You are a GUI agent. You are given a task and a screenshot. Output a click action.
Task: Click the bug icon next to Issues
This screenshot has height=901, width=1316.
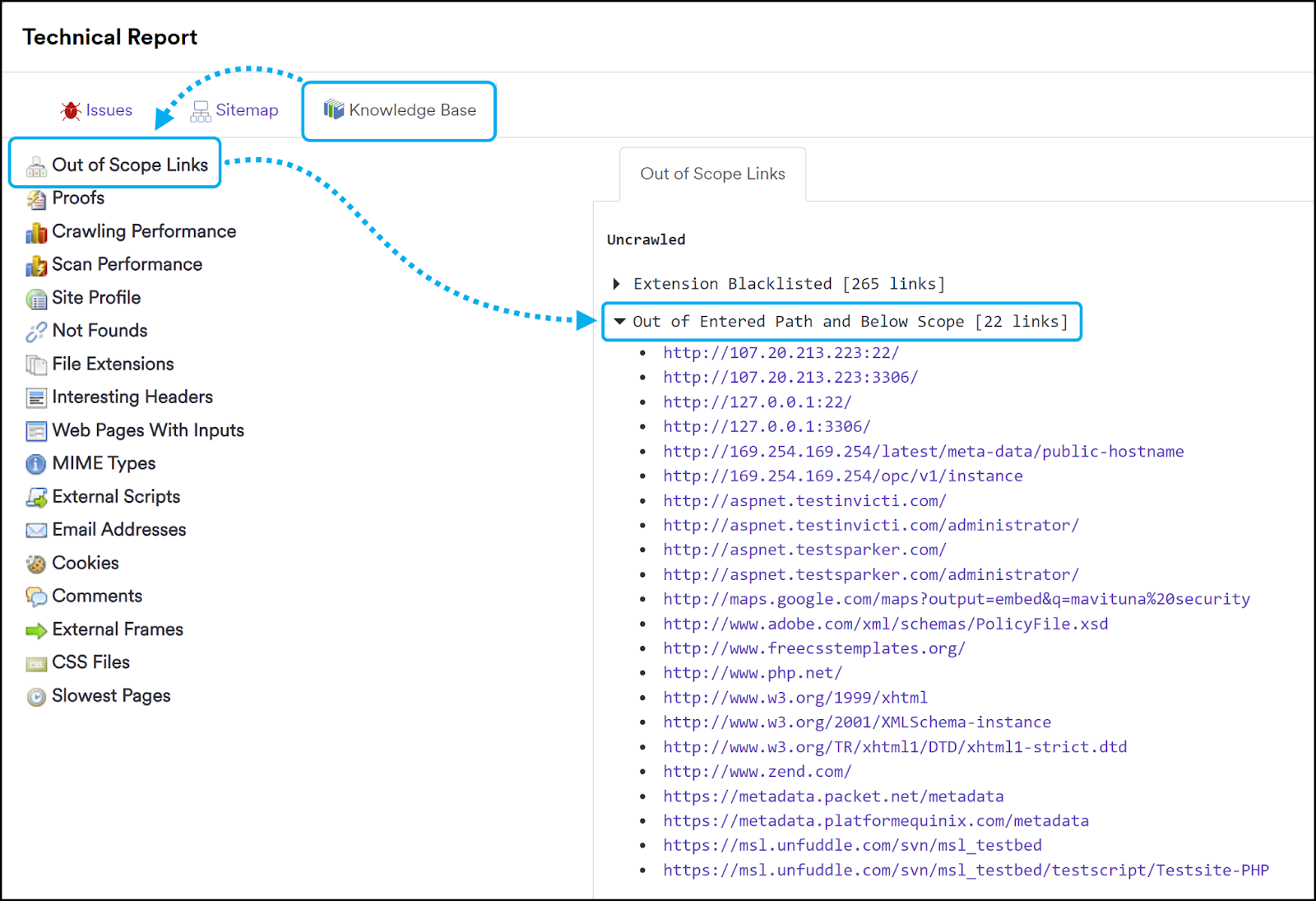coord(70,110)
